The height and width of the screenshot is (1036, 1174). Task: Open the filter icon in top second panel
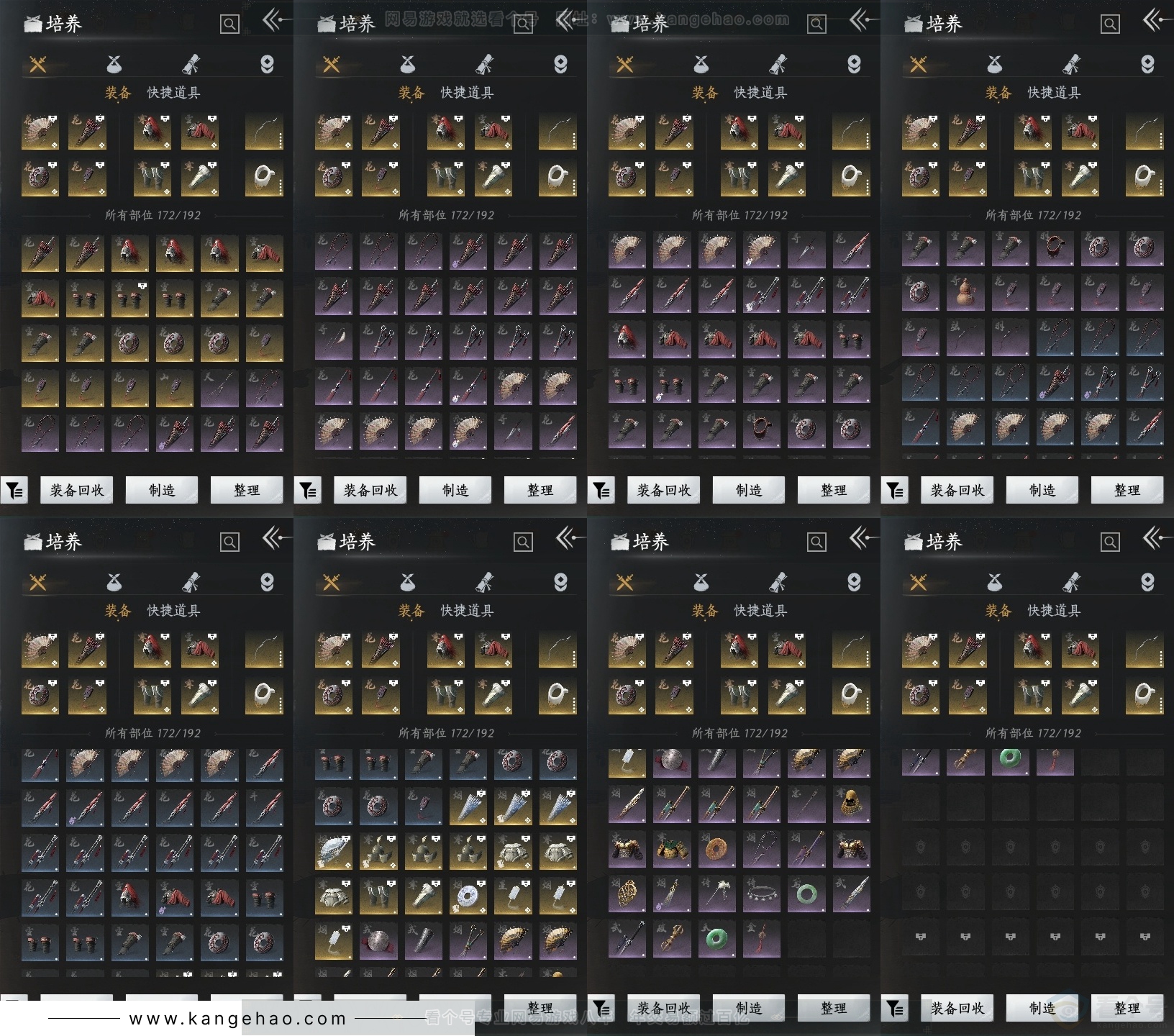pos(308,491)
